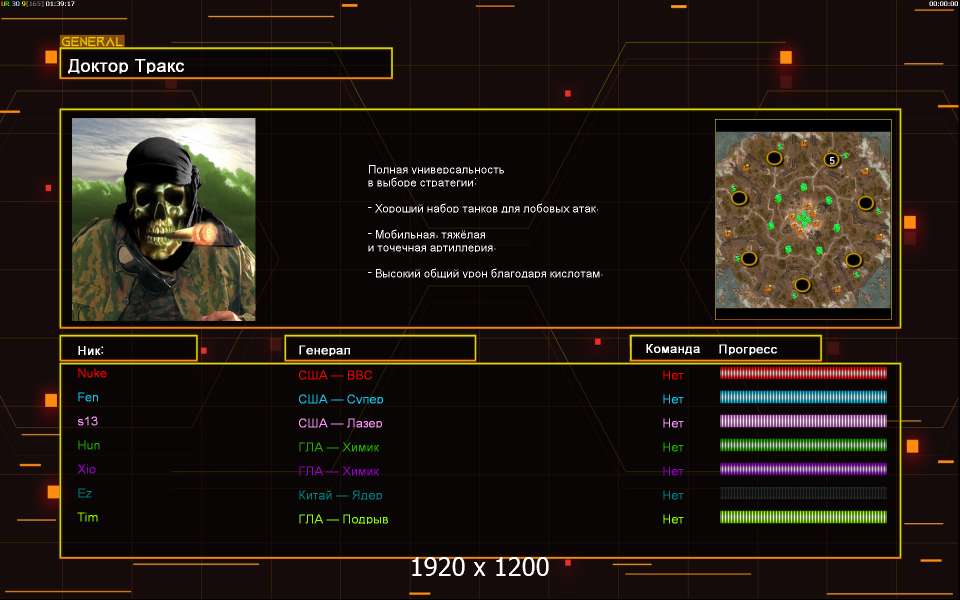960x600 pixels.
Task: Click the Генерал column header
Action: coord(380,348)
